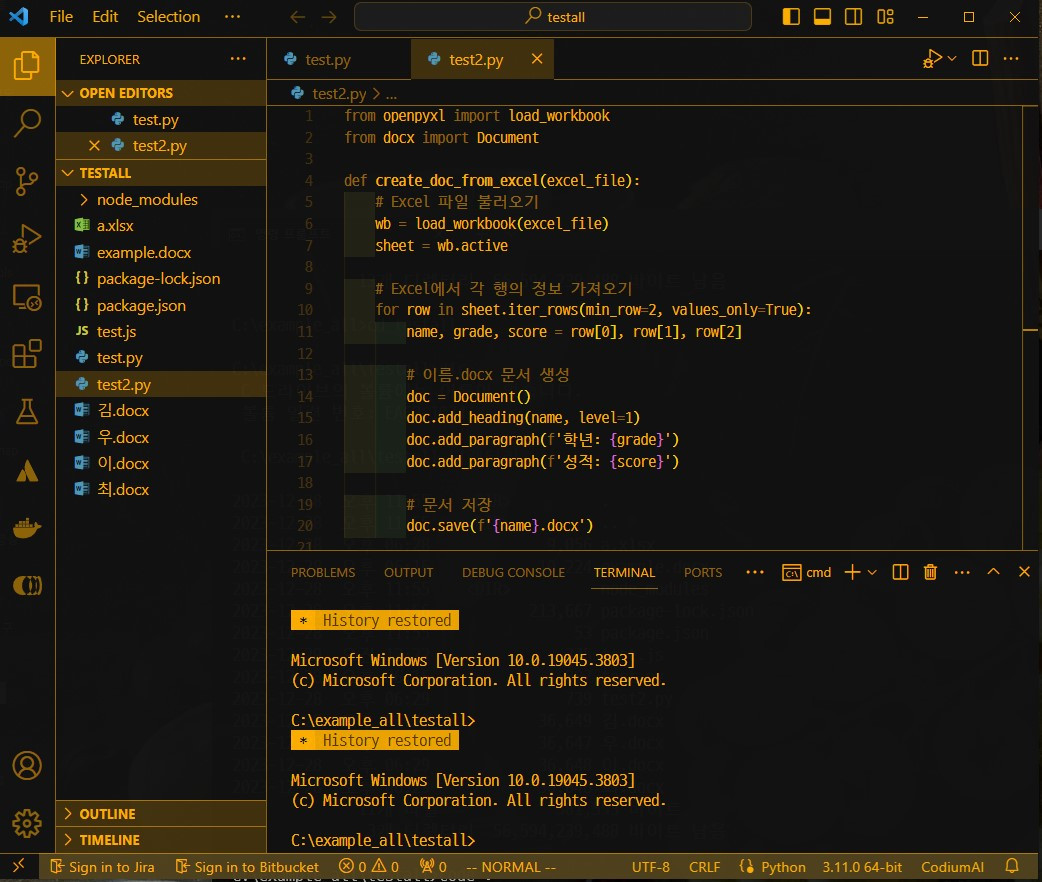Open the Explorer view in activity bar
Image resolution: width=1042 pixels, height=882 pixels.
(x=27, y=66)
